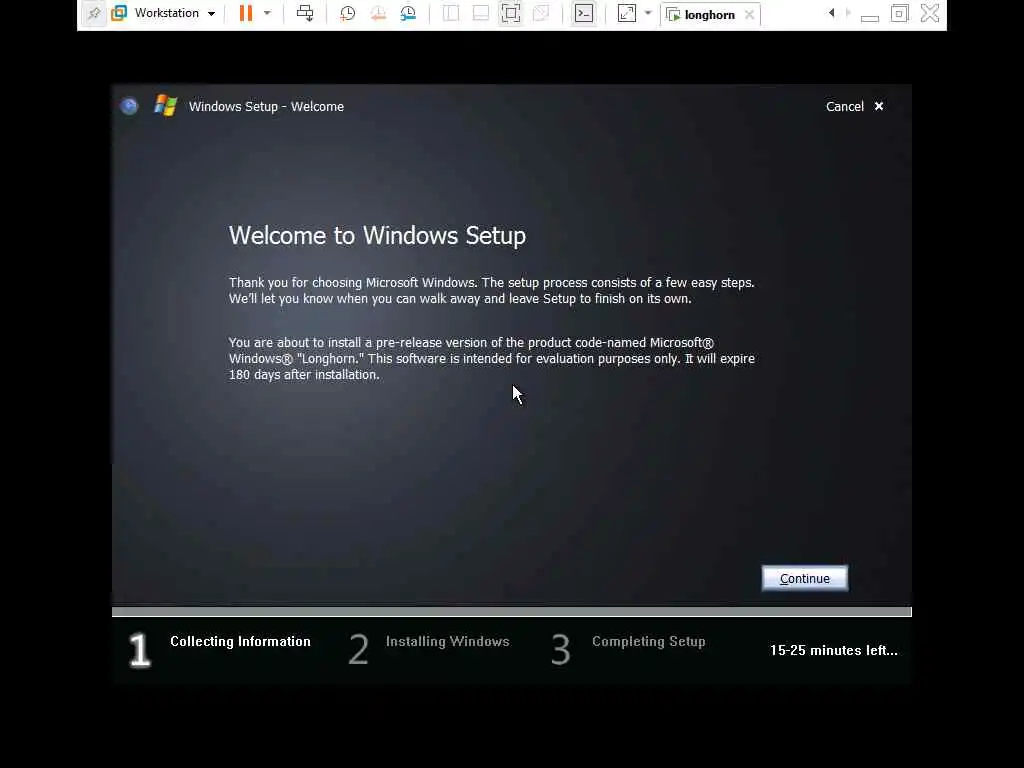
Task: Click the setup progress bar
Action: tap(511, 612)
